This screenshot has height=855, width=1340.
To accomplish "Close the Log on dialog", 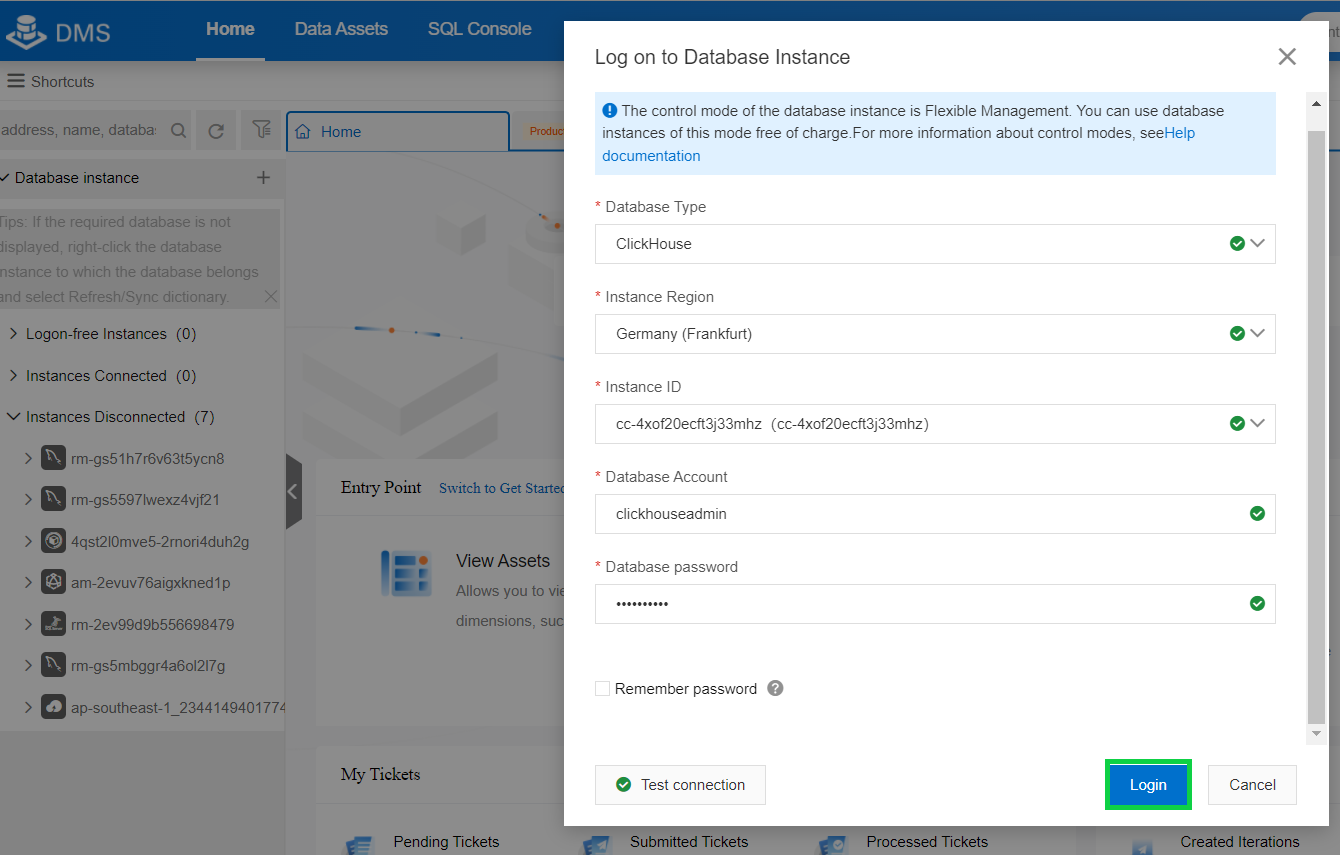I will coord(1287,57).
